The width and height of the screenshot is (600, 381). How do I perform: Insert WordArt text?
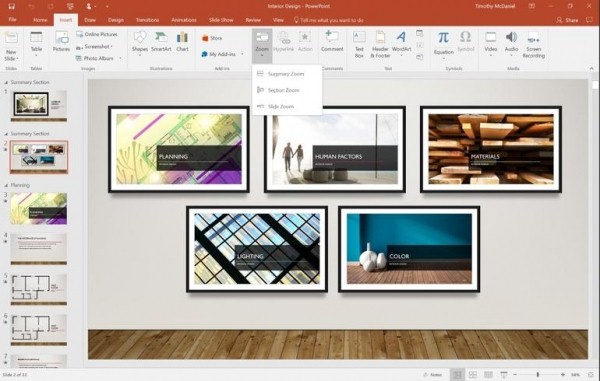coord(401,43)
